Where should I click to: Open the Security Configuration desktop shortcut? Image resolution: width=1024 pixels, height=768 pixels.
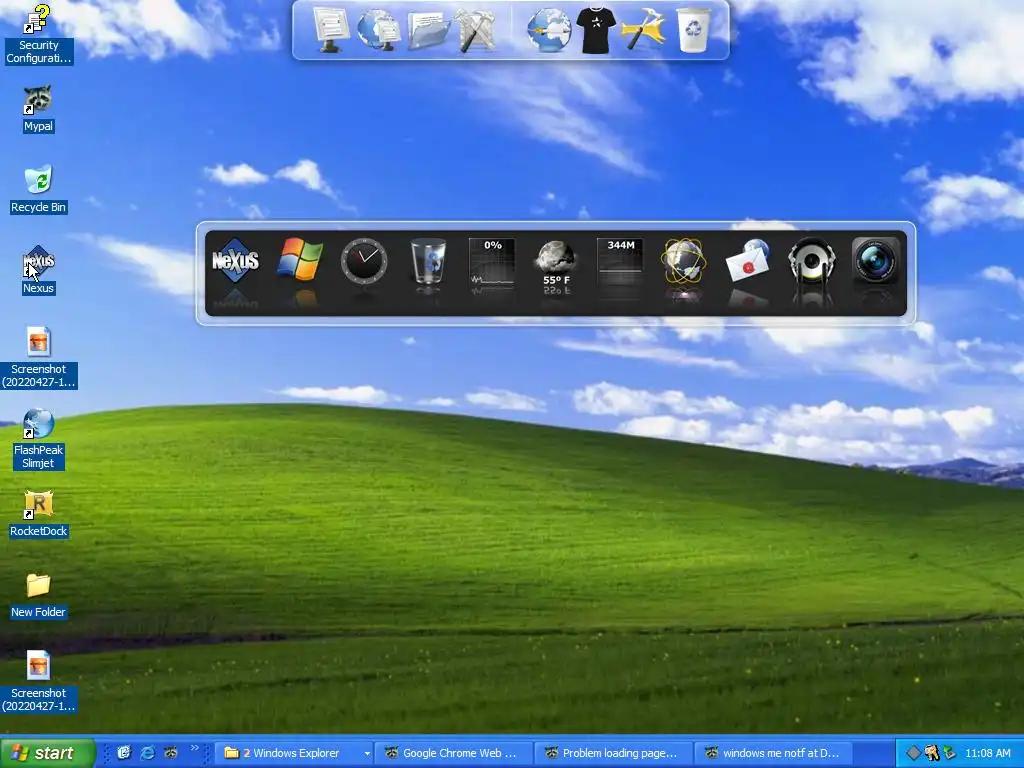[x=38, y=34]
